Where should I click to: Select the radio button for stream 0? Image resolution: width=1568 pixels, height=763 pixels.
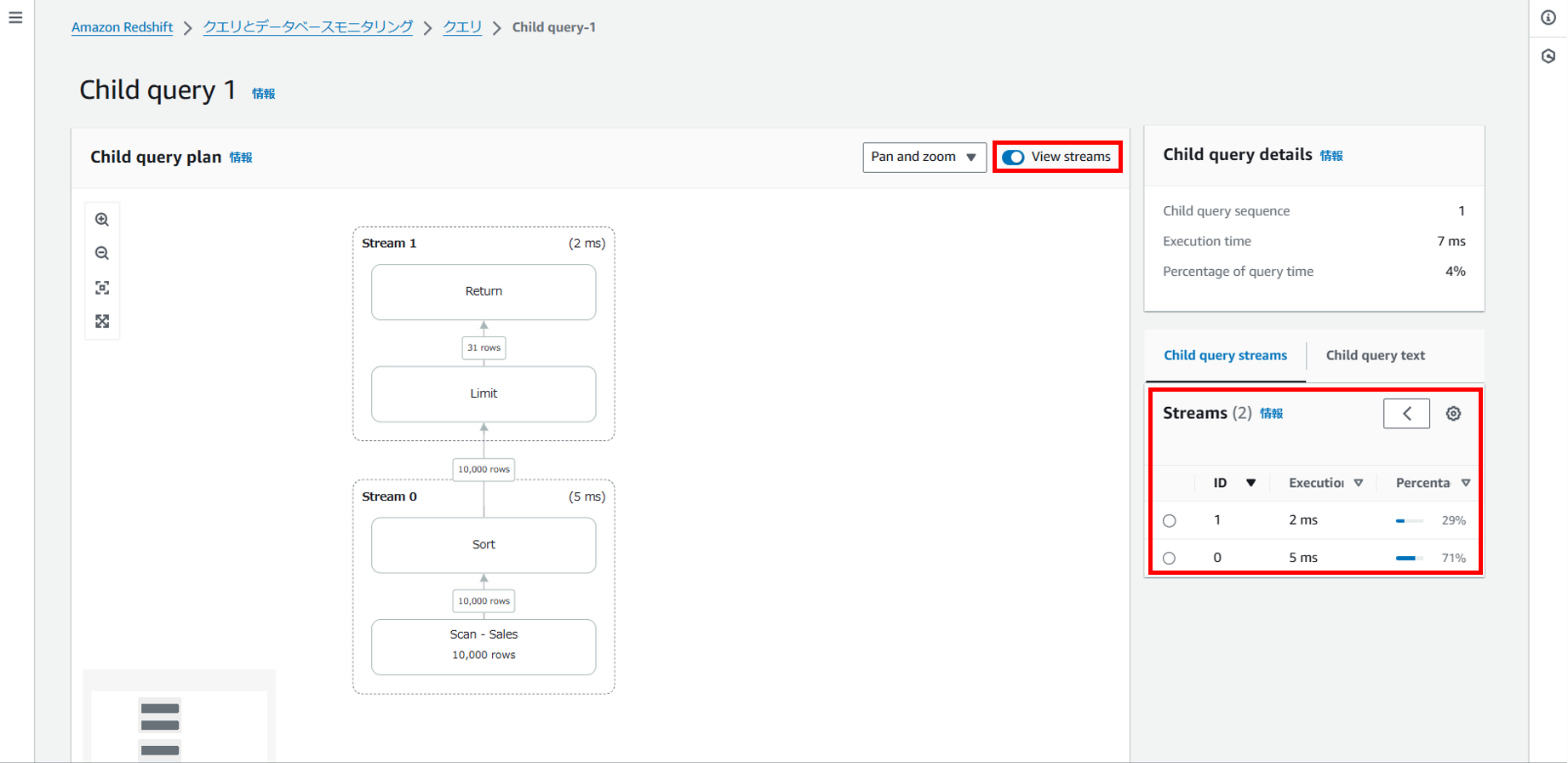(1170, 559)
